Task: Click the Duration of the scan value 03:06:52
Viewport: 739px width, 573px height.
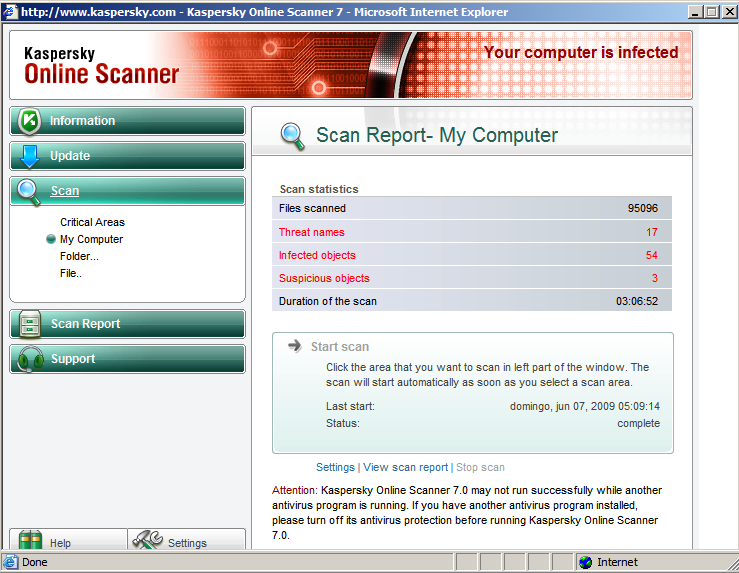Action: coord(637,302)
